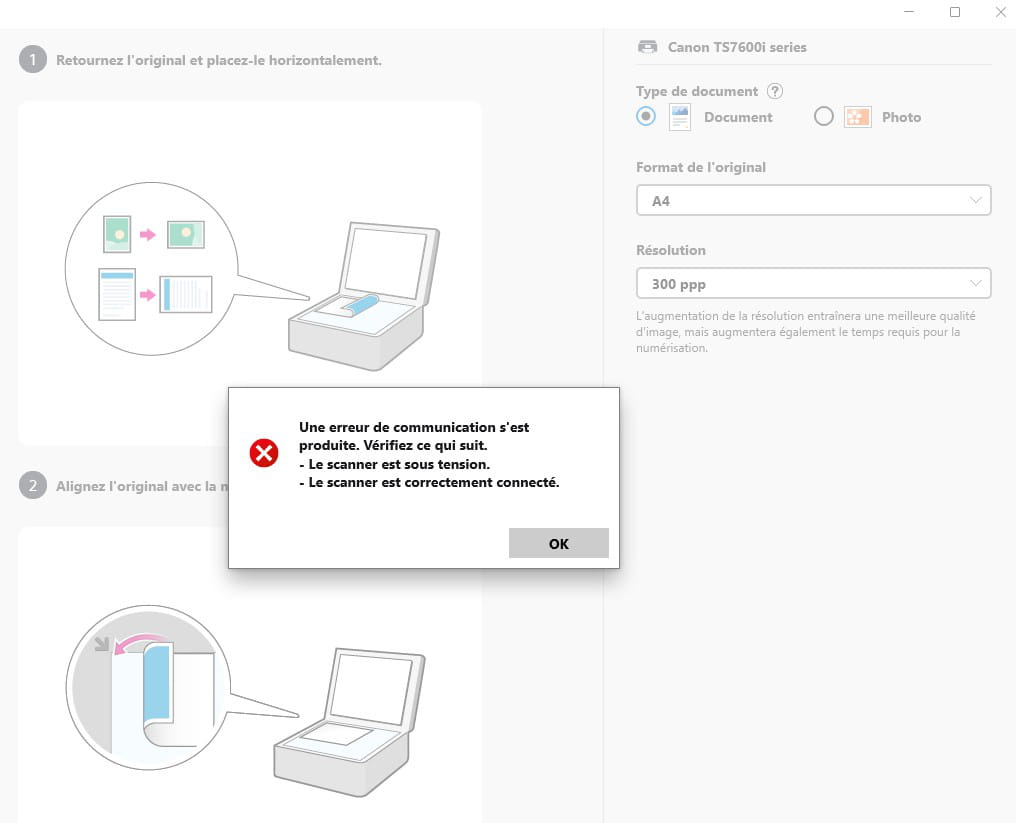Click the Canon printer icon

pyautogui.click(x=647, y=47)
